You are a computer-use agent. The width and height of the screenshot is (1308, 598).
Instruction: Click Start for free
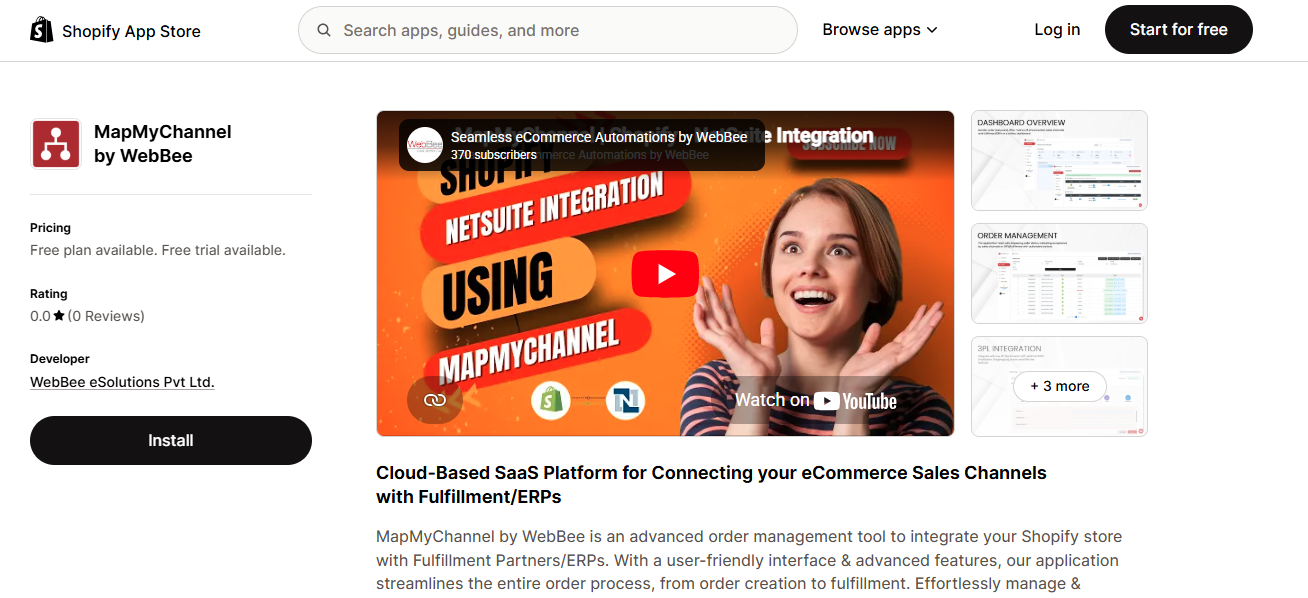1178,29
